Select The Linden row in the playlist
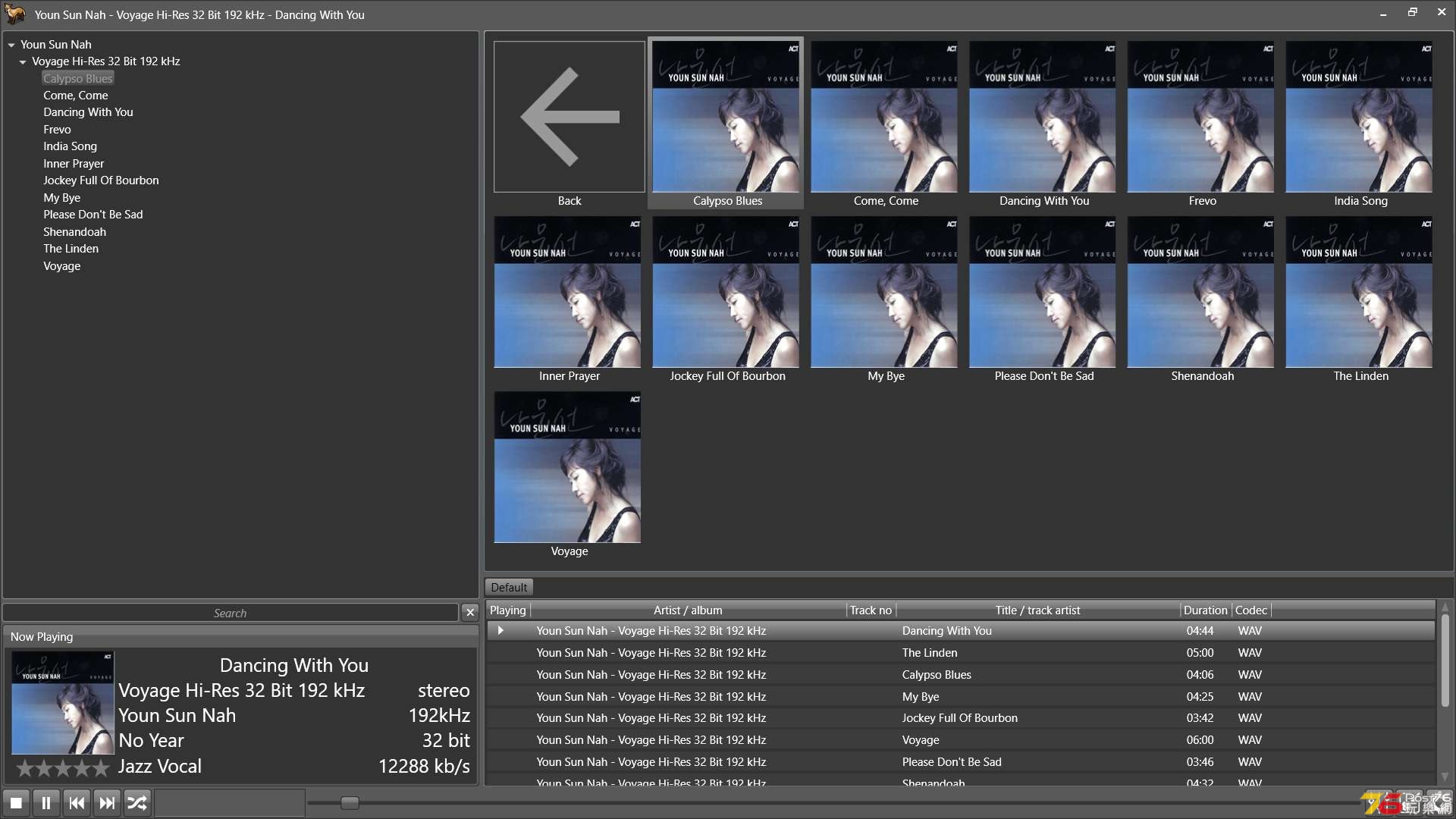 961,652
